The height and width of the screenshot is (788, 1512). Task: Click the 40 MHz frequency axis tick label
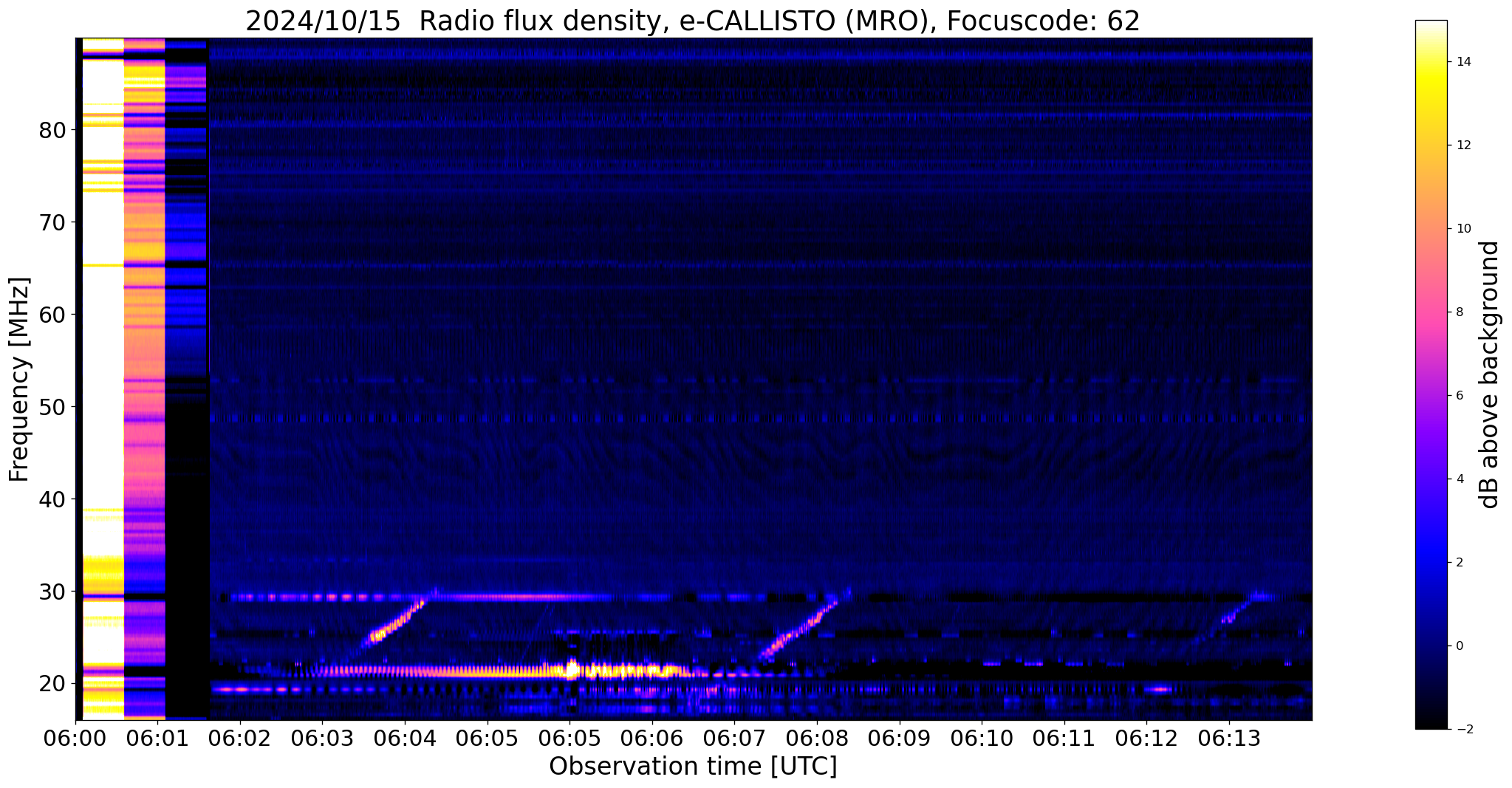pos(52,499)
